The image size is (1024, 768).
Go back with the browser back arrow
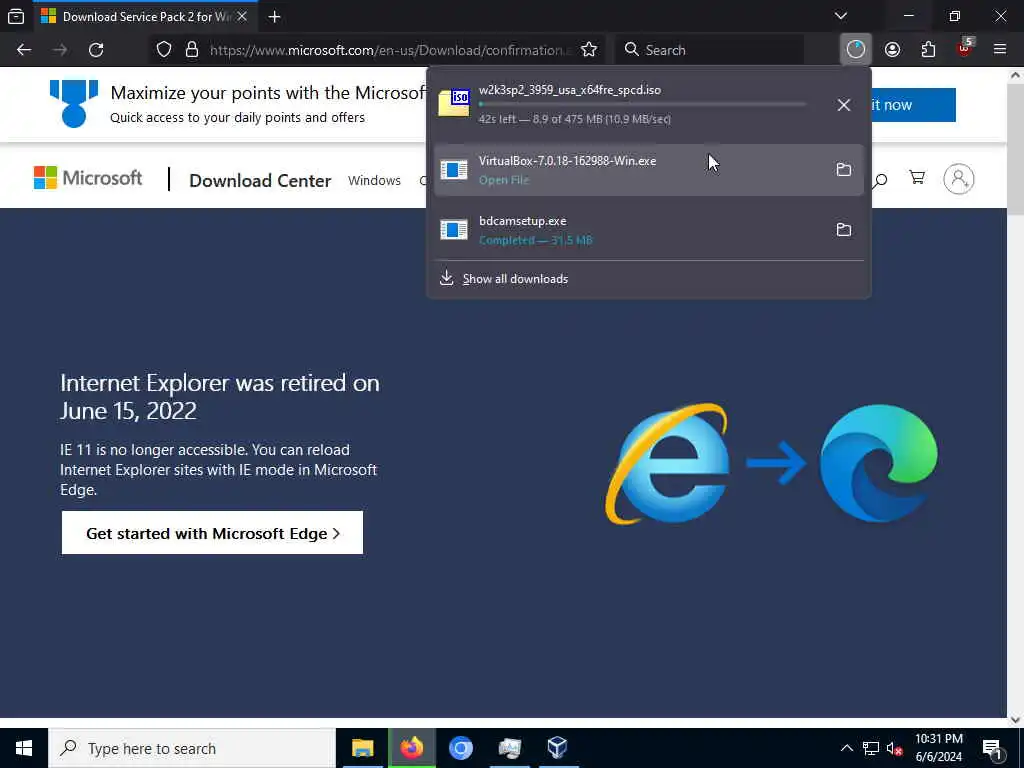pos(24,50)
